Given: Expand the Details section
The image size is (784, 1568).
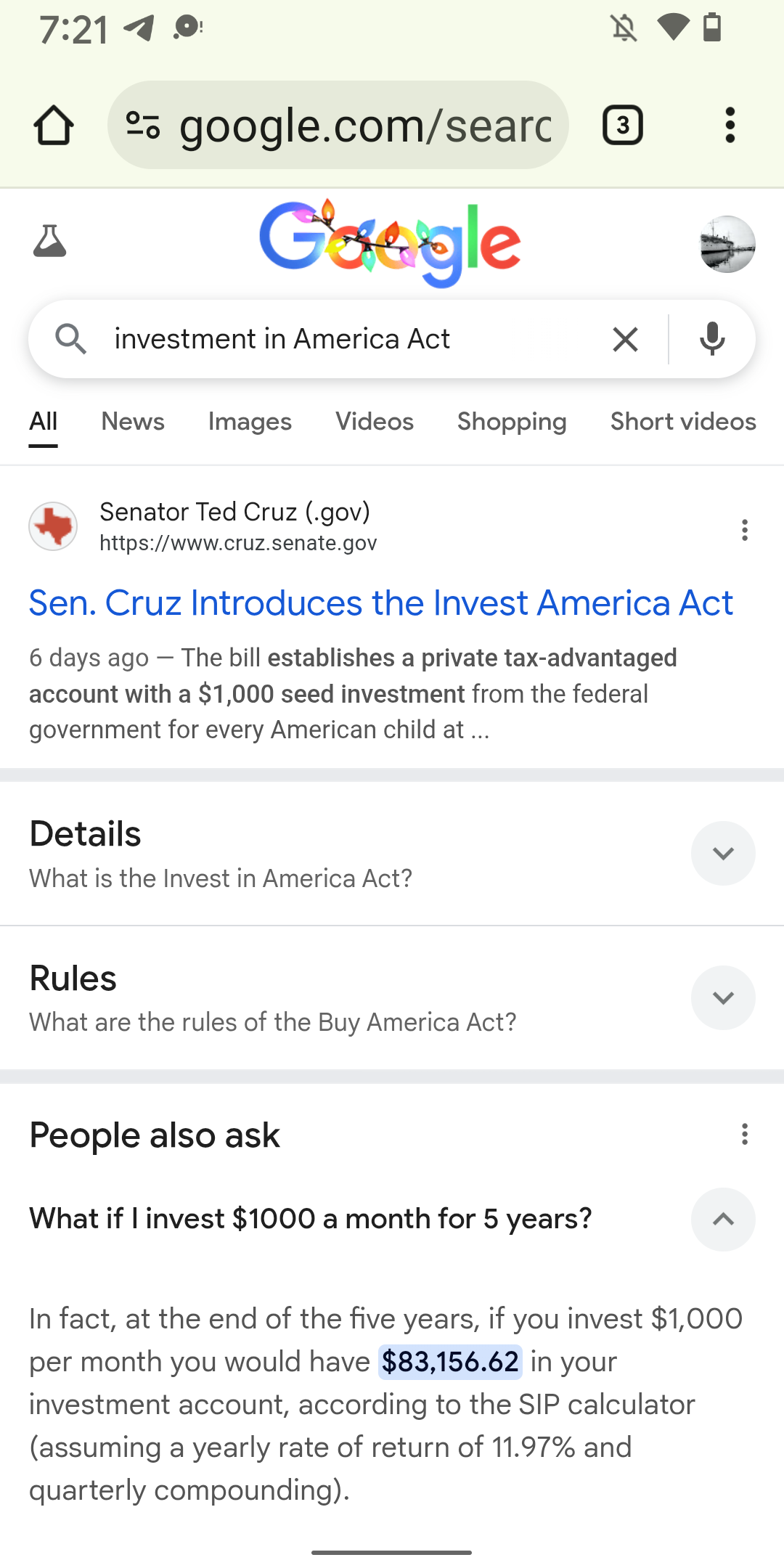Looking at the screenshot, I should [722, 853].
